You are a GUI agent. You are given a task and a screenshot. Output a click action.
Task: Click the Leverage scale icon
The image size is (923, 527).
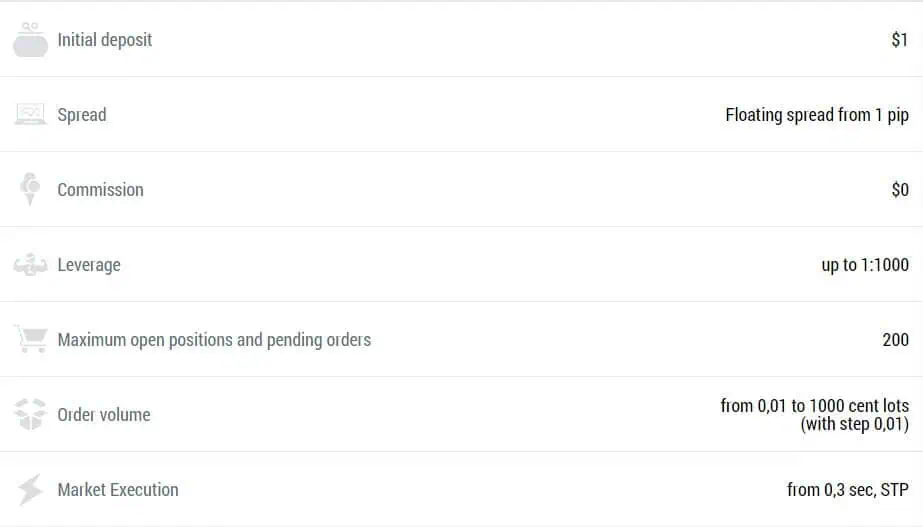click(x=31, y=264)
